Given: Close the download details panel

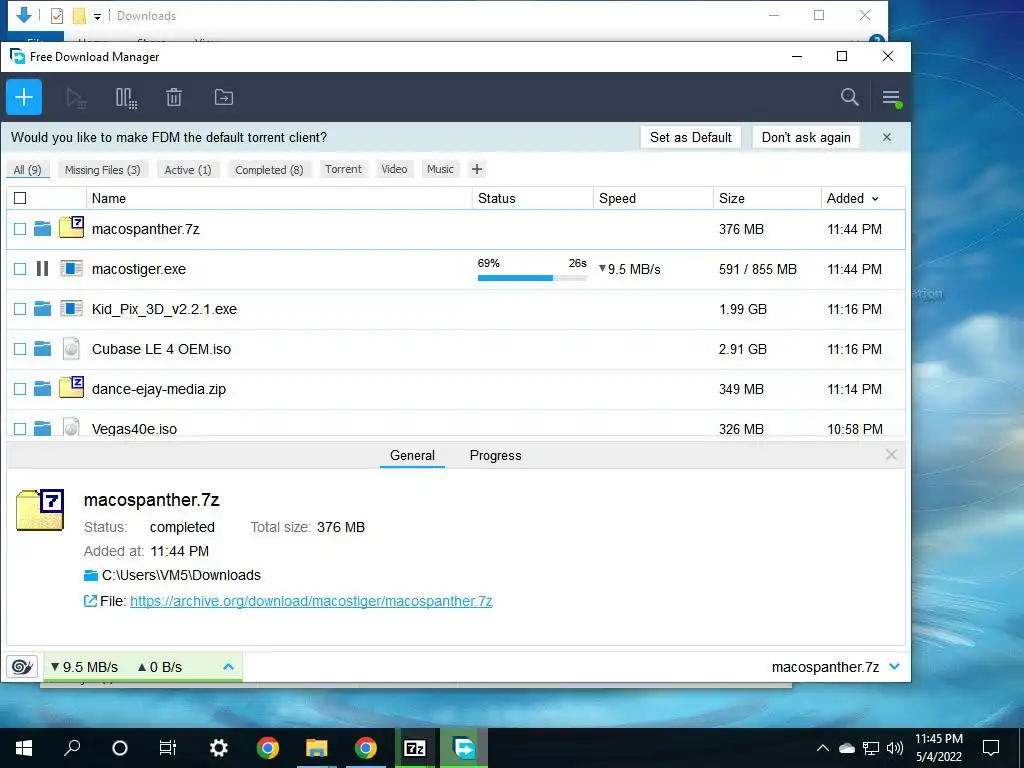Looking at the screenshot, I should point(891,455).
